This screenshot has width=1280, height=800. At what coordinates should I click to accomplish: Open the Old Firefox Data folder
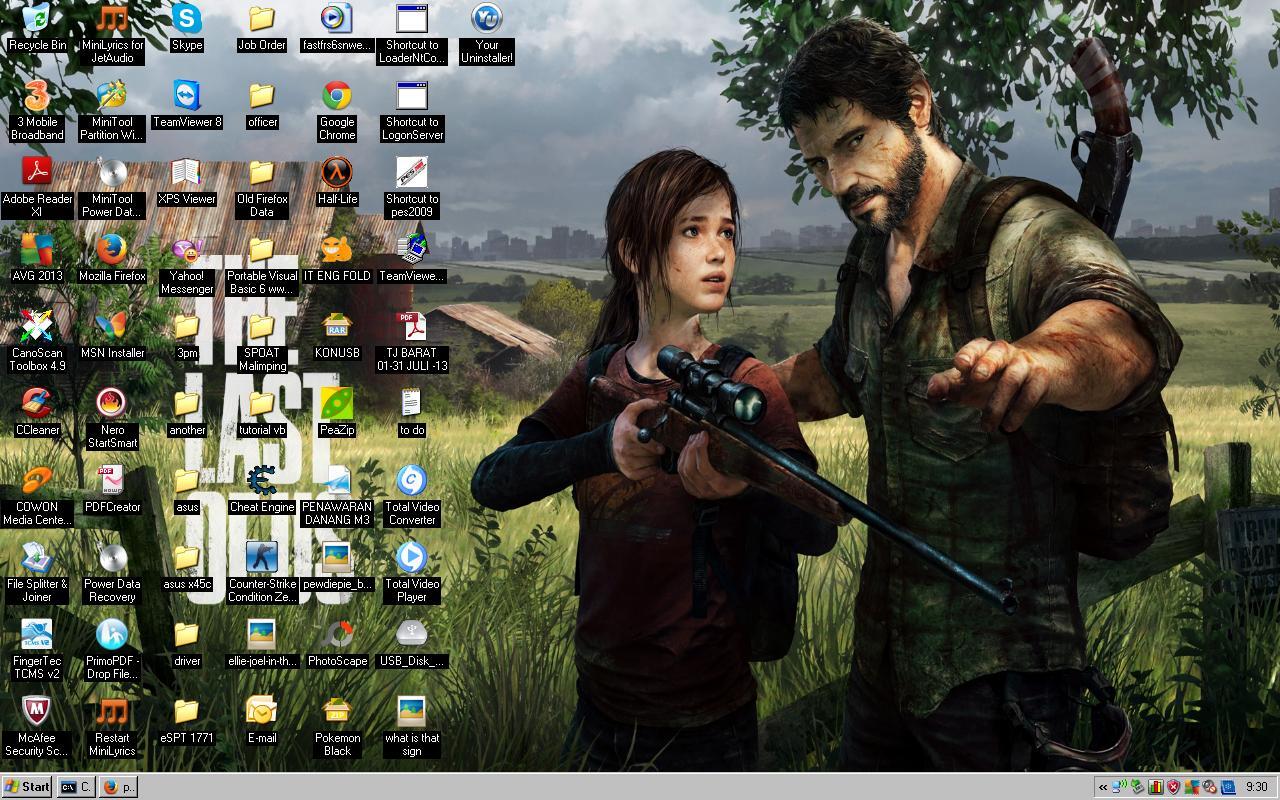pos(262,172)
